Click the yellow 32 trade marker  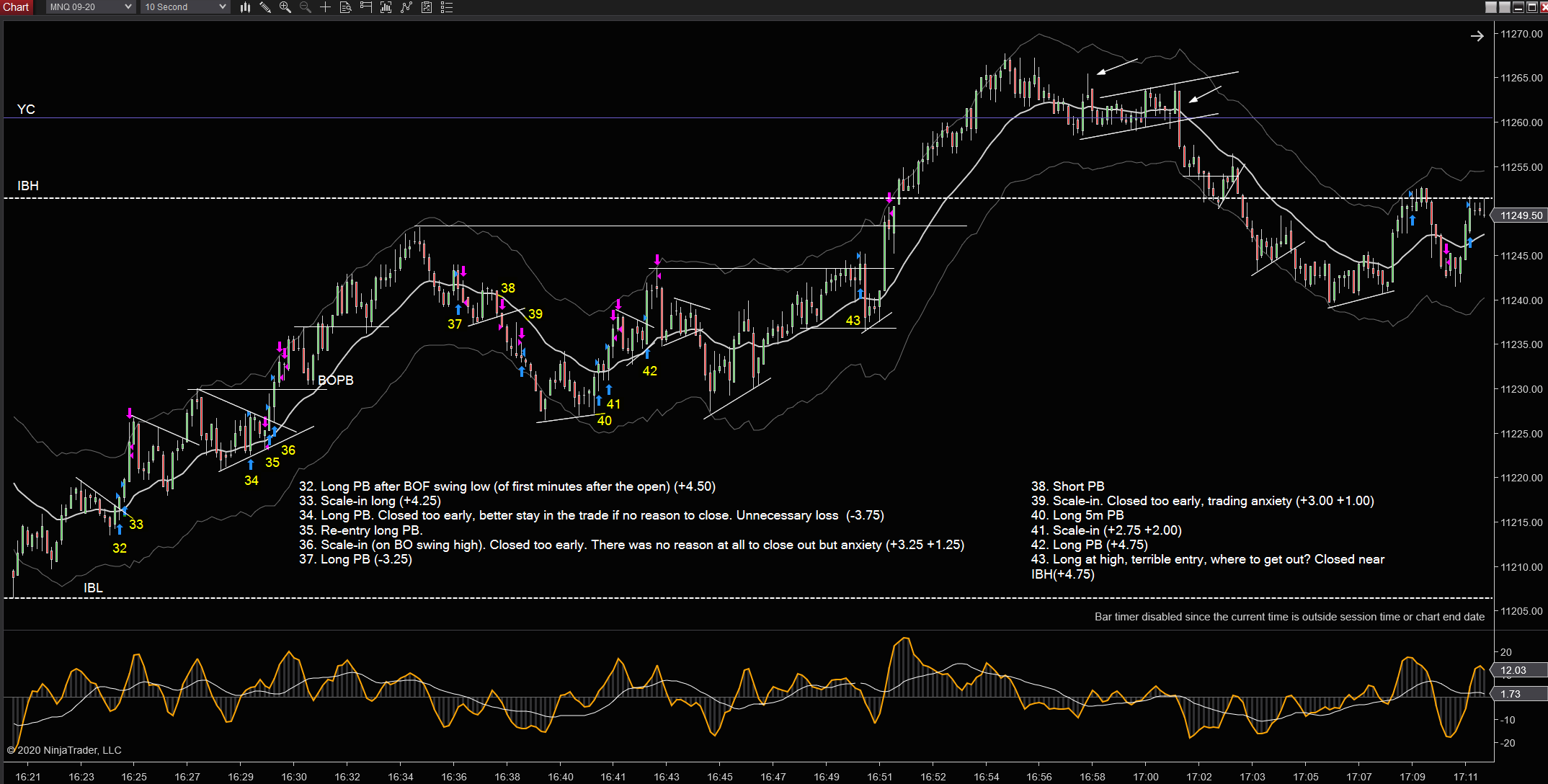[120, 548]
